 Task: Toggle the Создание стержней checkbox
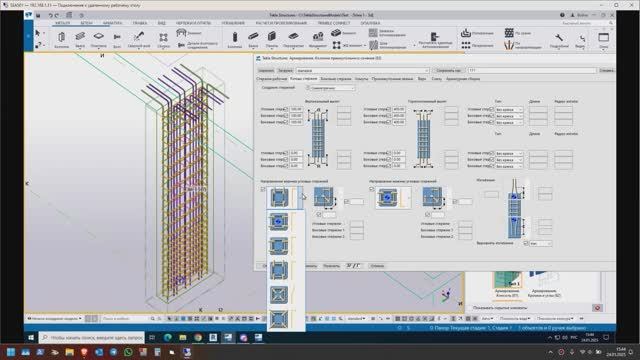(x=307, y=88)
